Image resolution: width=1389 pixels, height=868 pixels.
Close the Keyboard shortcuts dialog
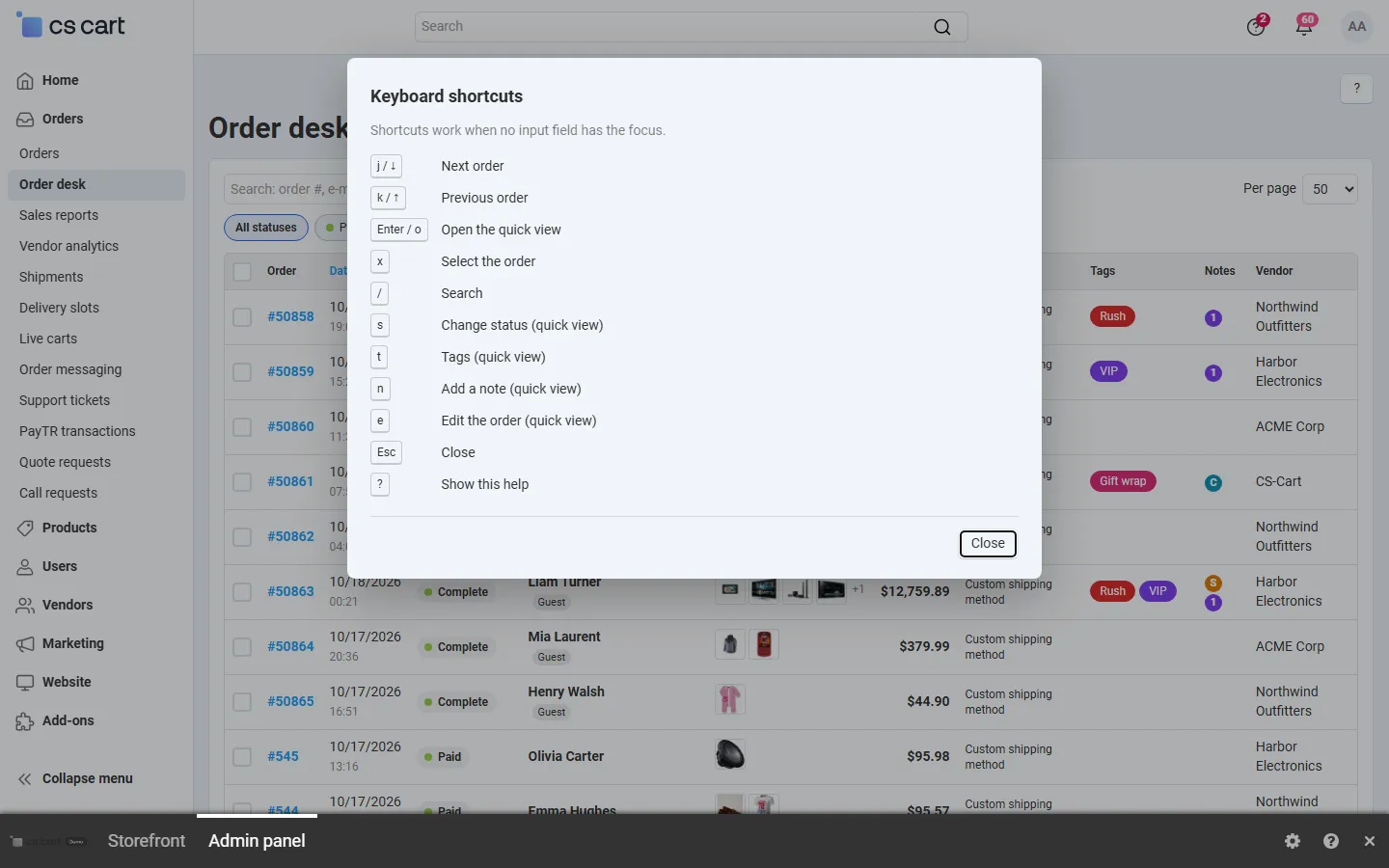pos(988,544)
